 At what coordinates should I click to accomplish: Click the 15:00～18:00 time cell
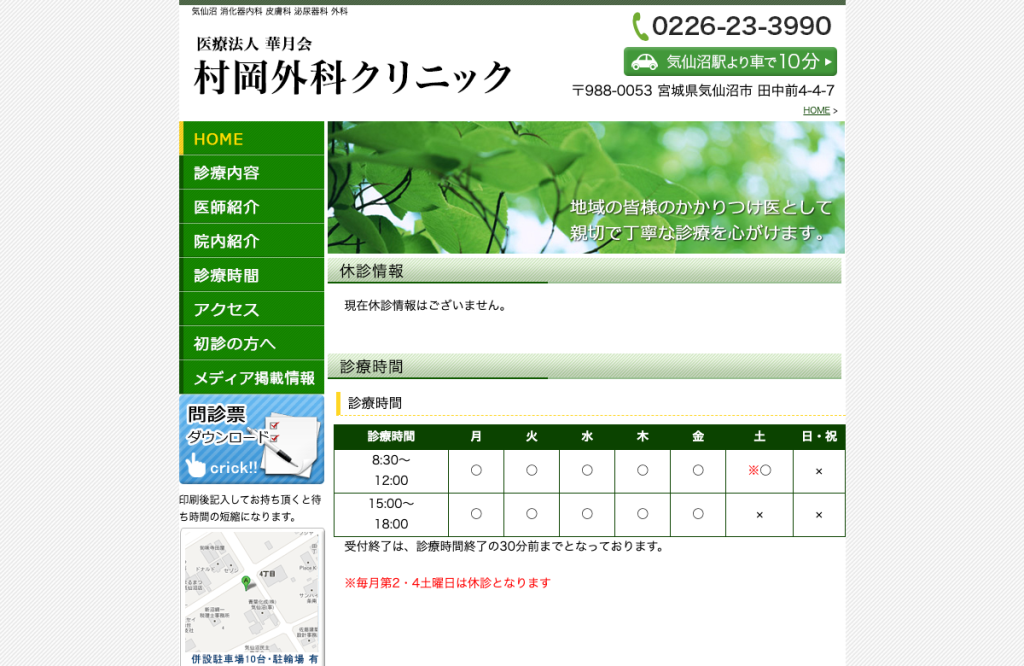tap(391, 515)
